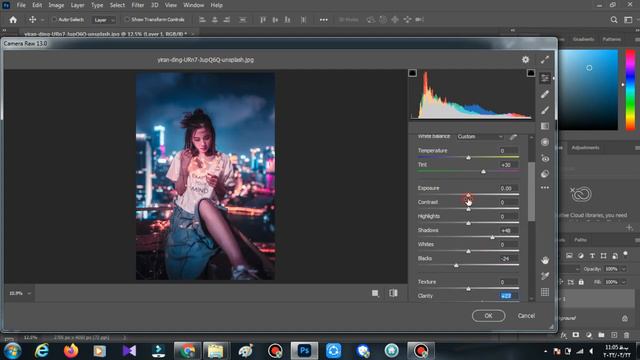The image size is (640, 360).
Task: Switch to the Paths tab
Action: point(580,240)
